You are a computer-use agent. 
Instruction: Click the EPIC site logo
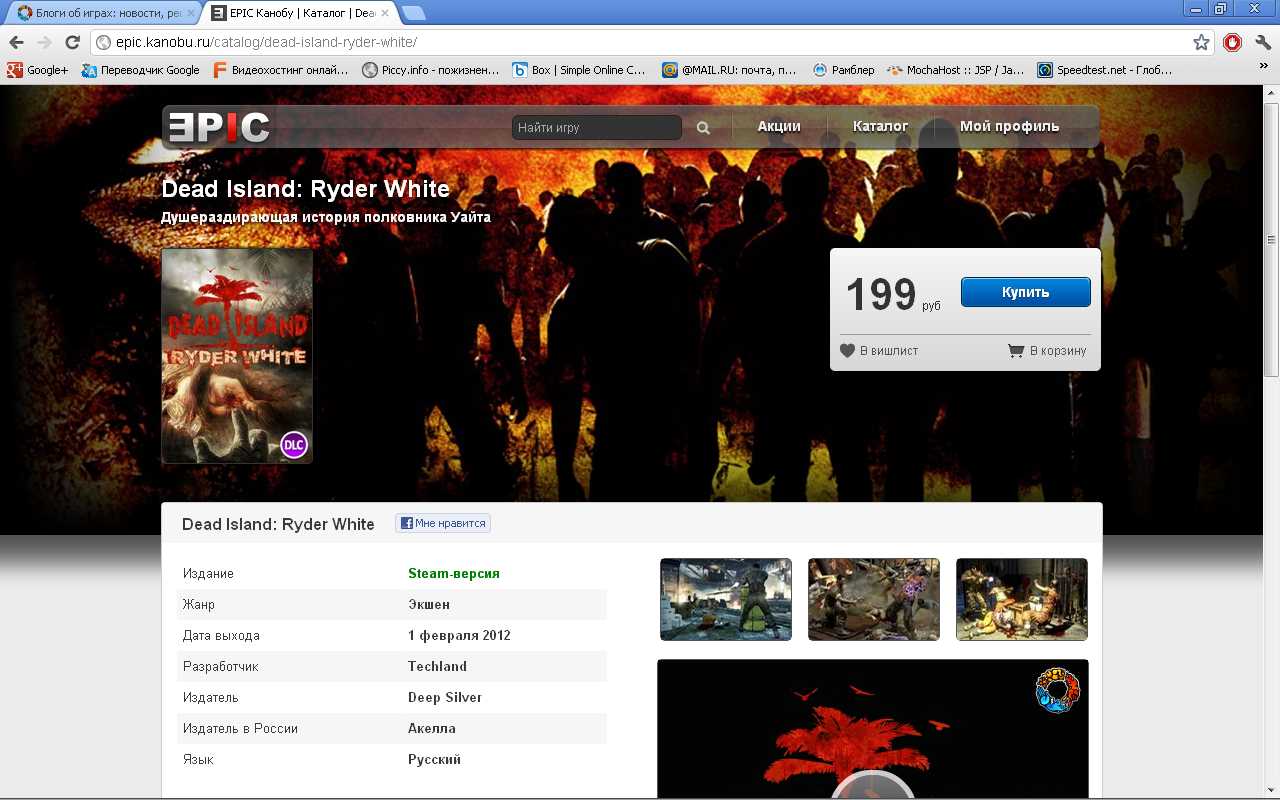pyautogui.click(x=218, y=127)
